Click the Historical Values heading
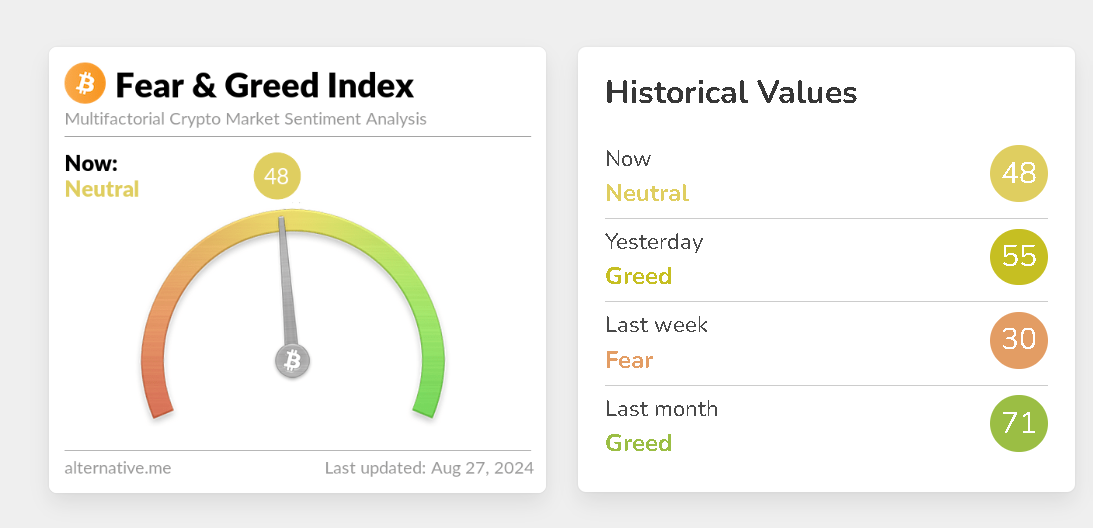 click(731, 93)
